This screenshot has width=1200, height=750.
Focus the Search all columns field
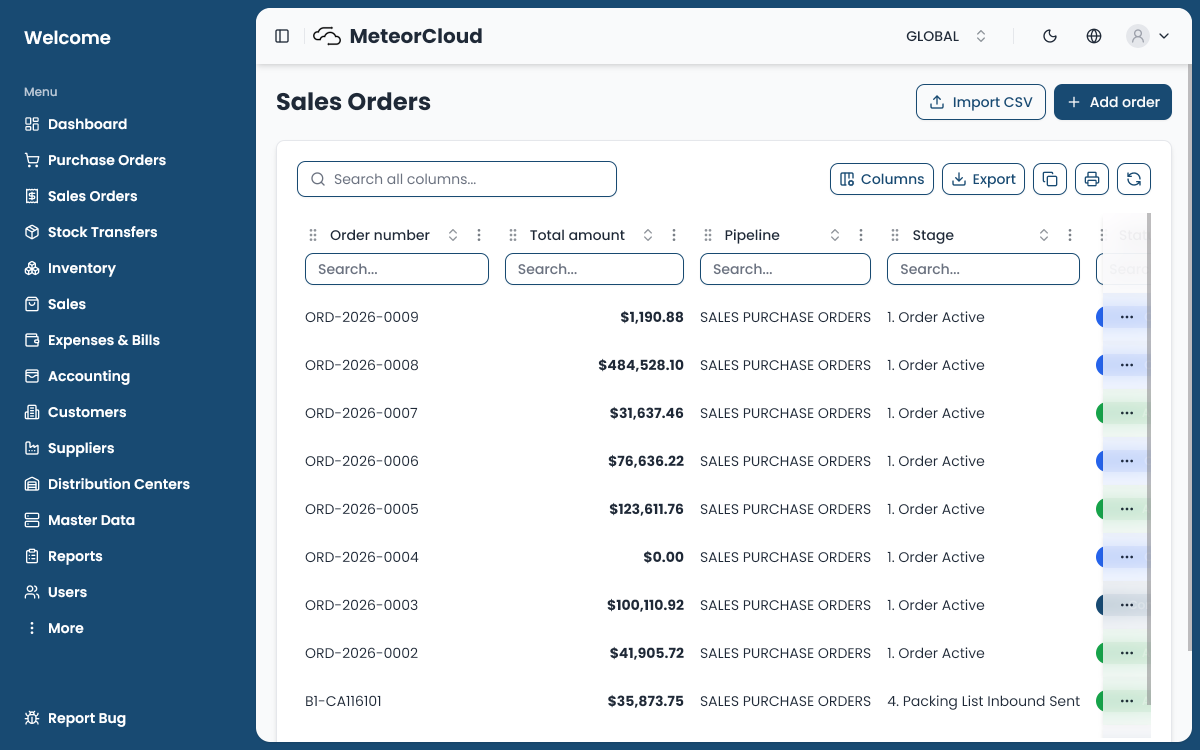coord(457,179)
